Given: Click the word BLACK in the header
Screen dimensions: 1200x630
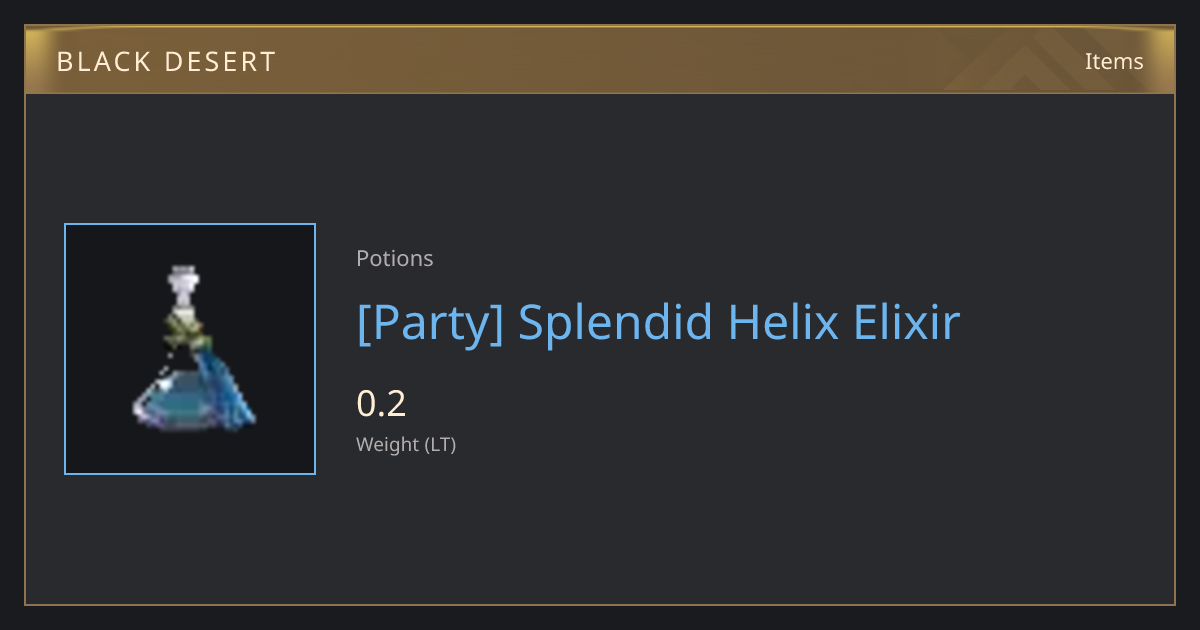Looking at the screenshot, I should point(104,62).
